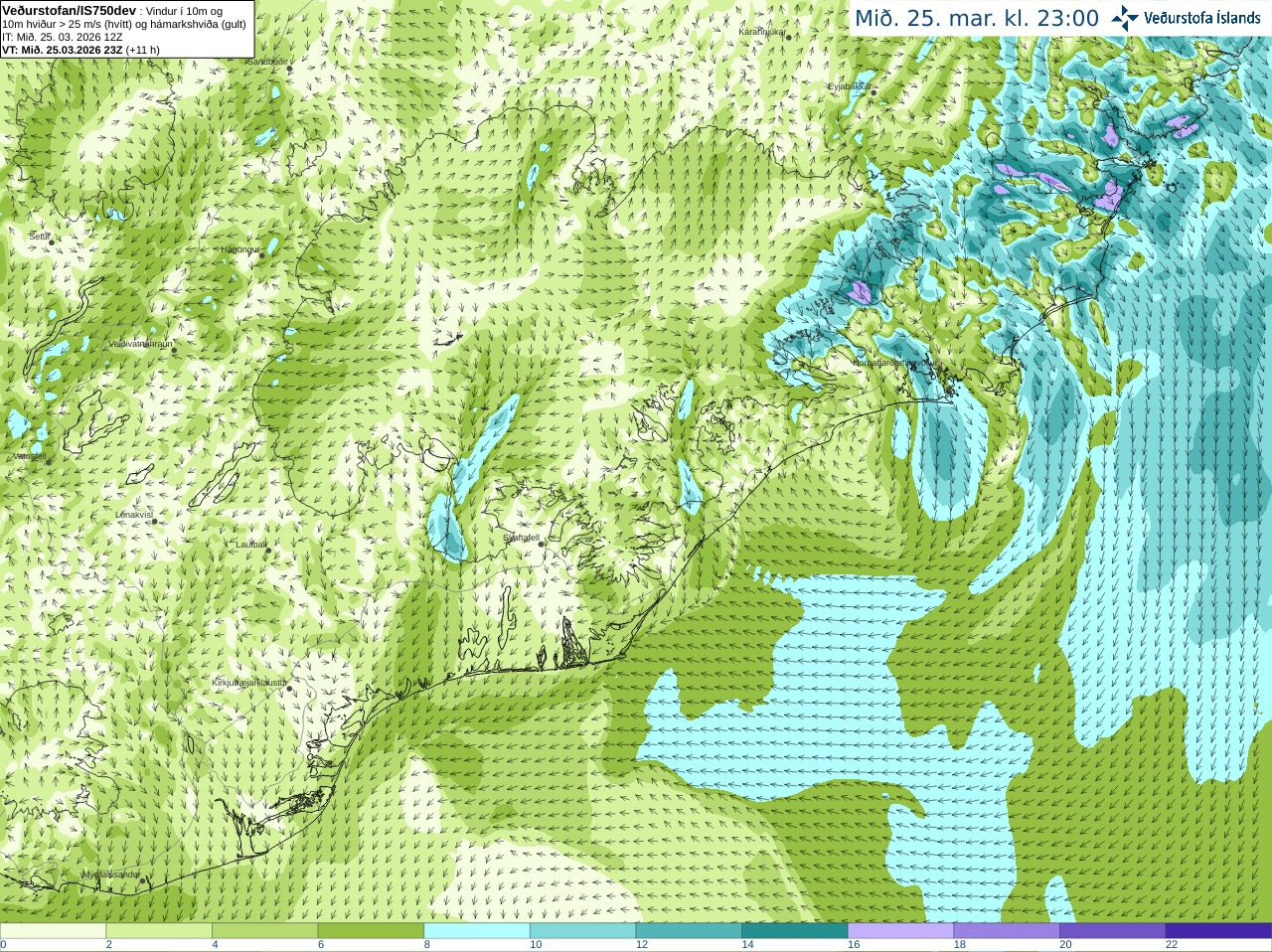Viewport: 1272px width, 952px height.
Task: Select the Setur station dot
Action: 52,241
